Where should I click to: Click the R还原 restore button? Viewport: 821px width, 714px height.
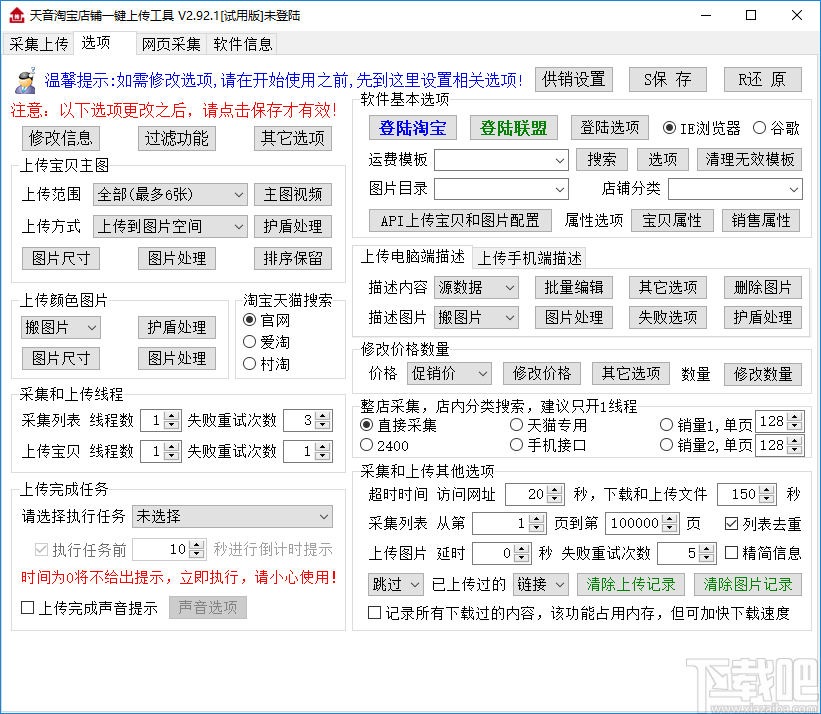click(x=763, y=79)
